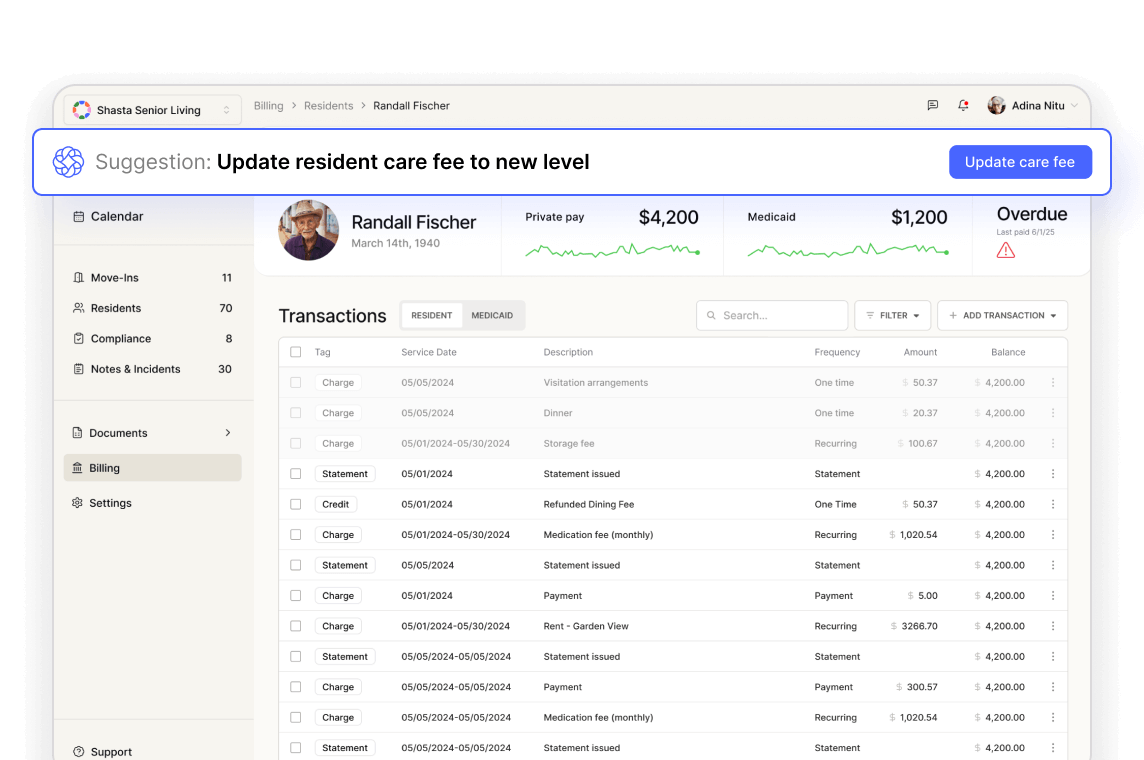
Task: Expand the Documents submenu chevron
Action: 228,433
